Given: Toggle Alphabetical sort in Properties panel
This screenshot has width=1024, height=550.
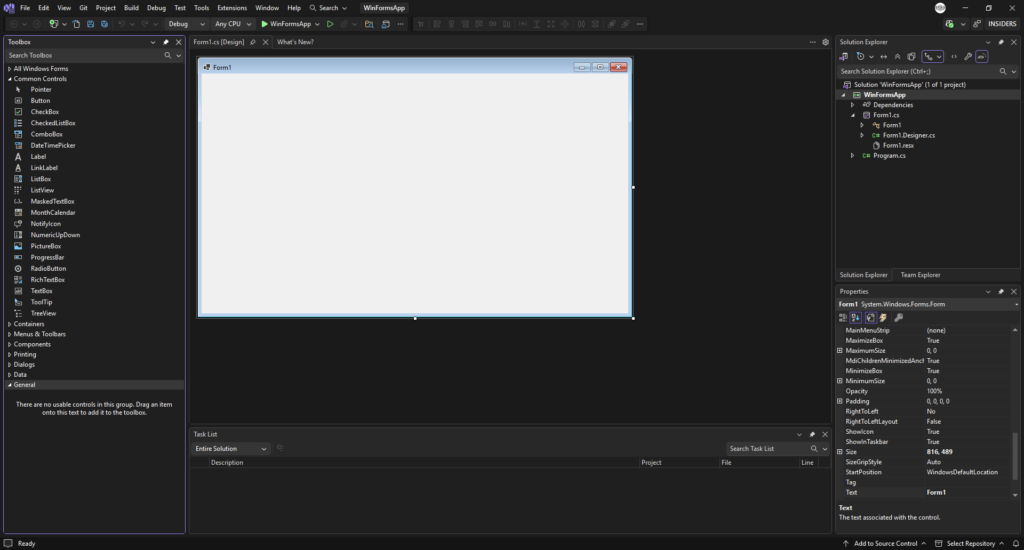Looking at the screenshot, I should click(856, 317).
